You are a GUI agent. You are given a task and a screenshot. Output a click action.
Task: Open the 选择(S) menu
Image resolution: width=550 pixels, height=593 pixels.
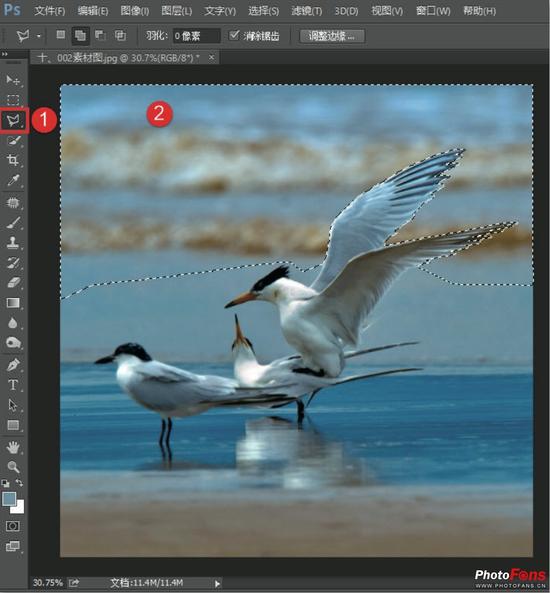tap(263, 11)
